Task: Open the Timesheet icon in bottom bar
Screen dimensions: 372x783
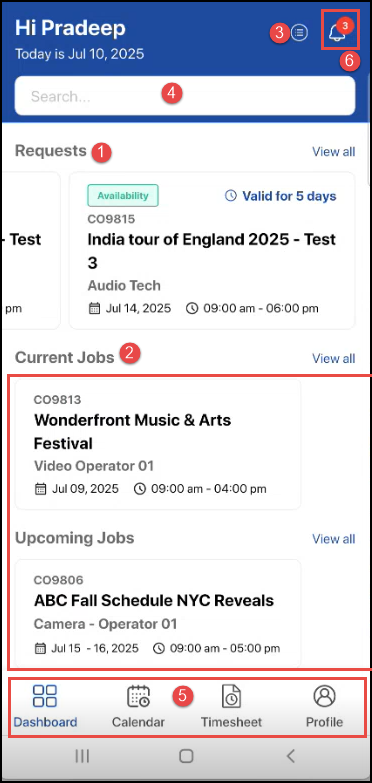Action: coord(231,696)
